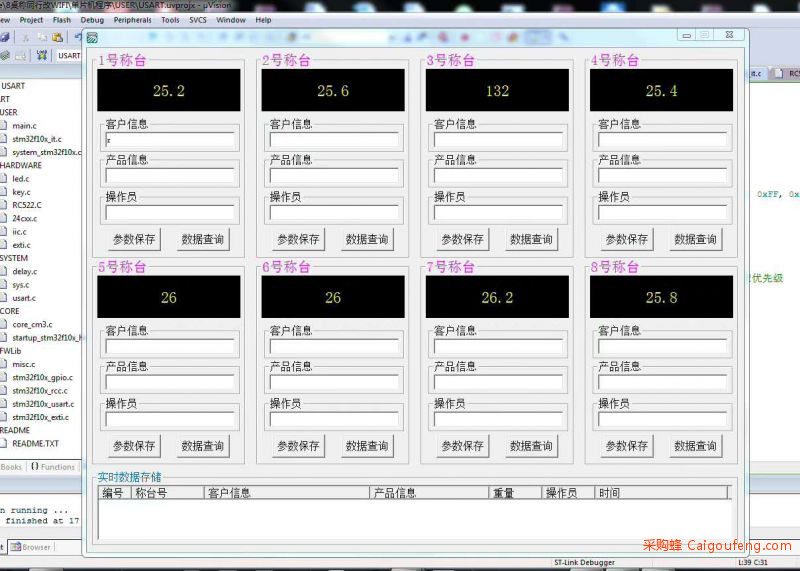Click 客户信息 input field of 6号称台

(x=334, y=346)
